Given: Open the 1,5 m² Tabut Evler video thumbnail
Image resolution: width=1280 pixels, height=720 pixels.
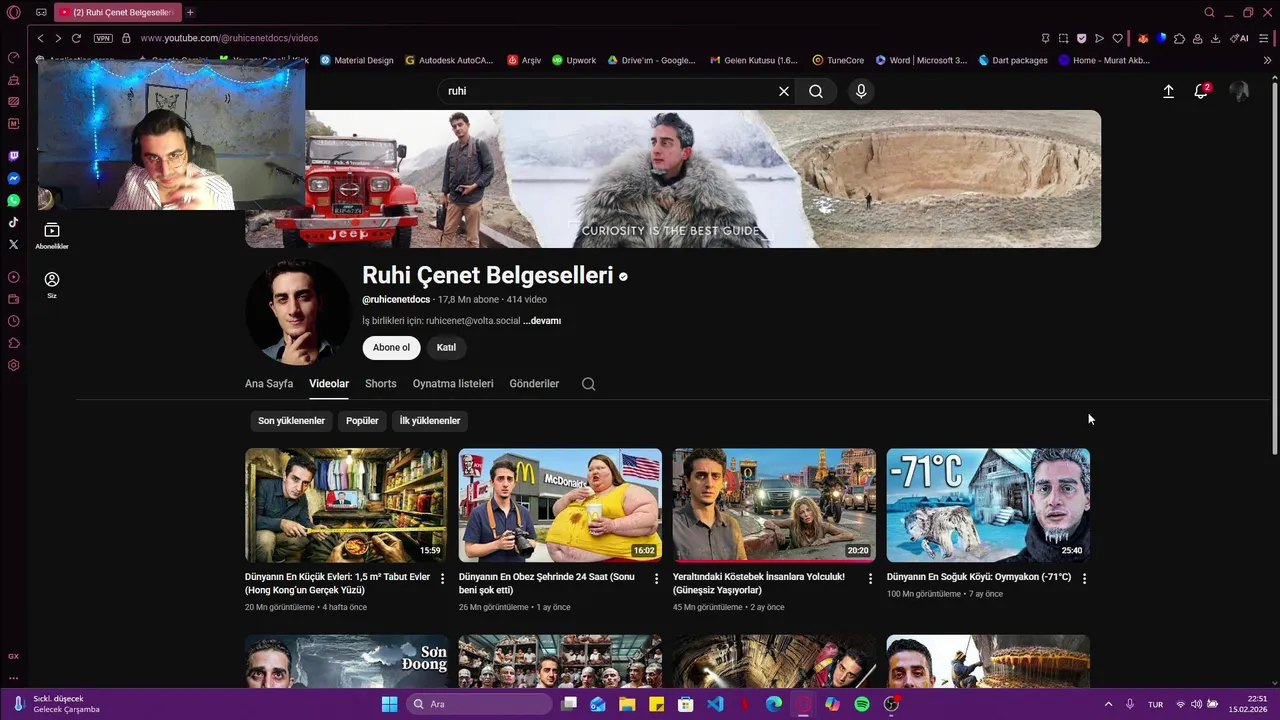Looking at the screenshot, I should click(346, 505).
